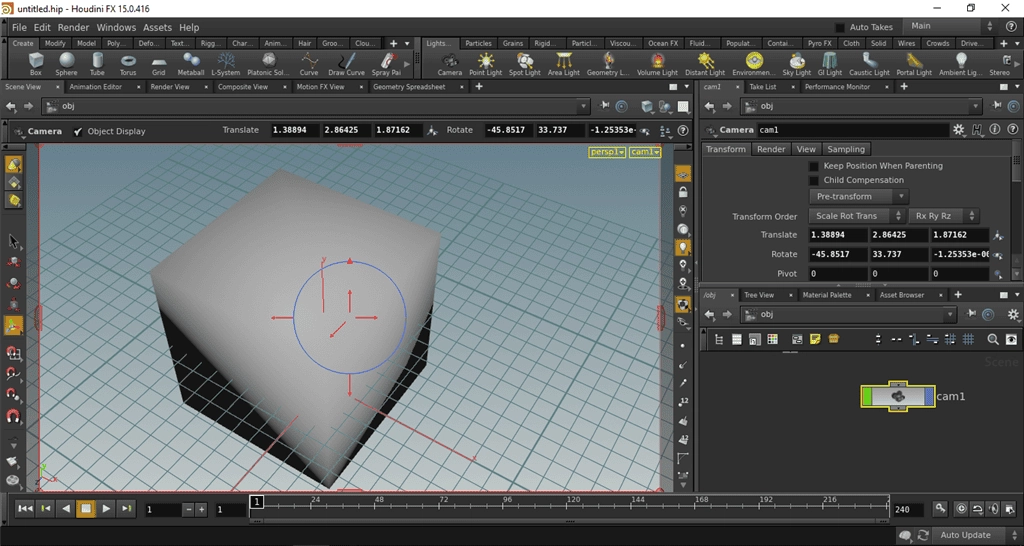Select the Platonic Solids shelf tool
This screenshot has width=1024, height=546.
pyautogui.click(x=268, y=64)
